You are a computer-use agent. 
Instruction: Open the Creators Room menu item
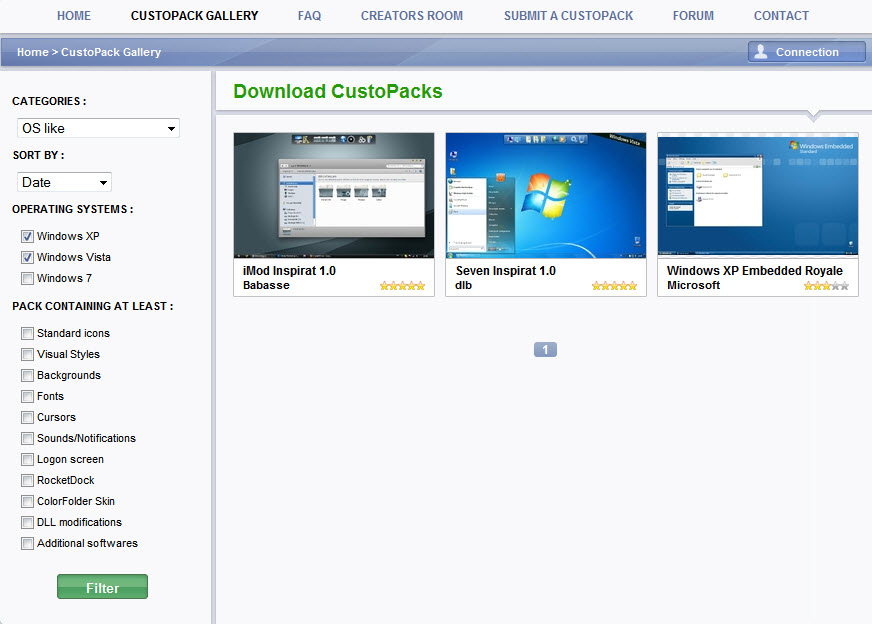pyautogui.click(x=412, y=16)
